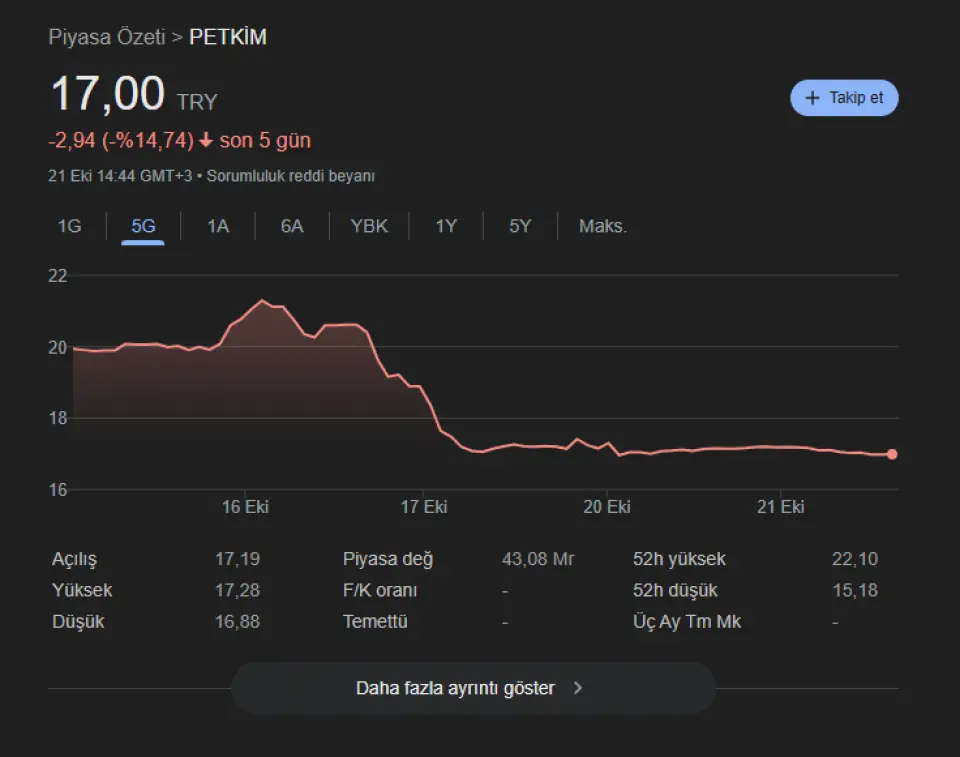Viewport: 960px width, 757px height.
Task: Click the PETKİM name in the breadcrumb
Action: pyautogui.click(x=228, y=38)
